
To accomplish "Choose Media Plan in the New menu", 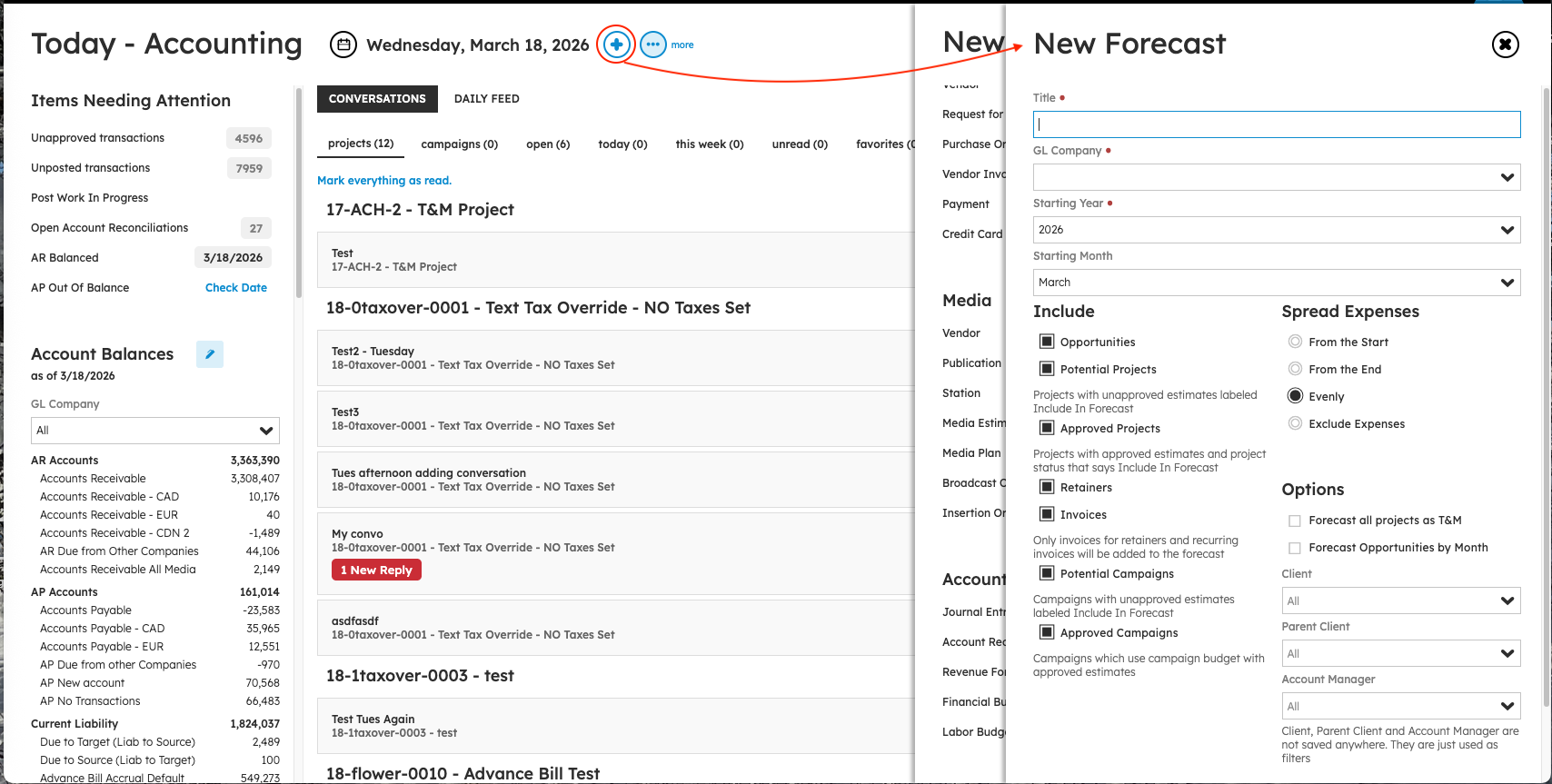I will [971, 453].
